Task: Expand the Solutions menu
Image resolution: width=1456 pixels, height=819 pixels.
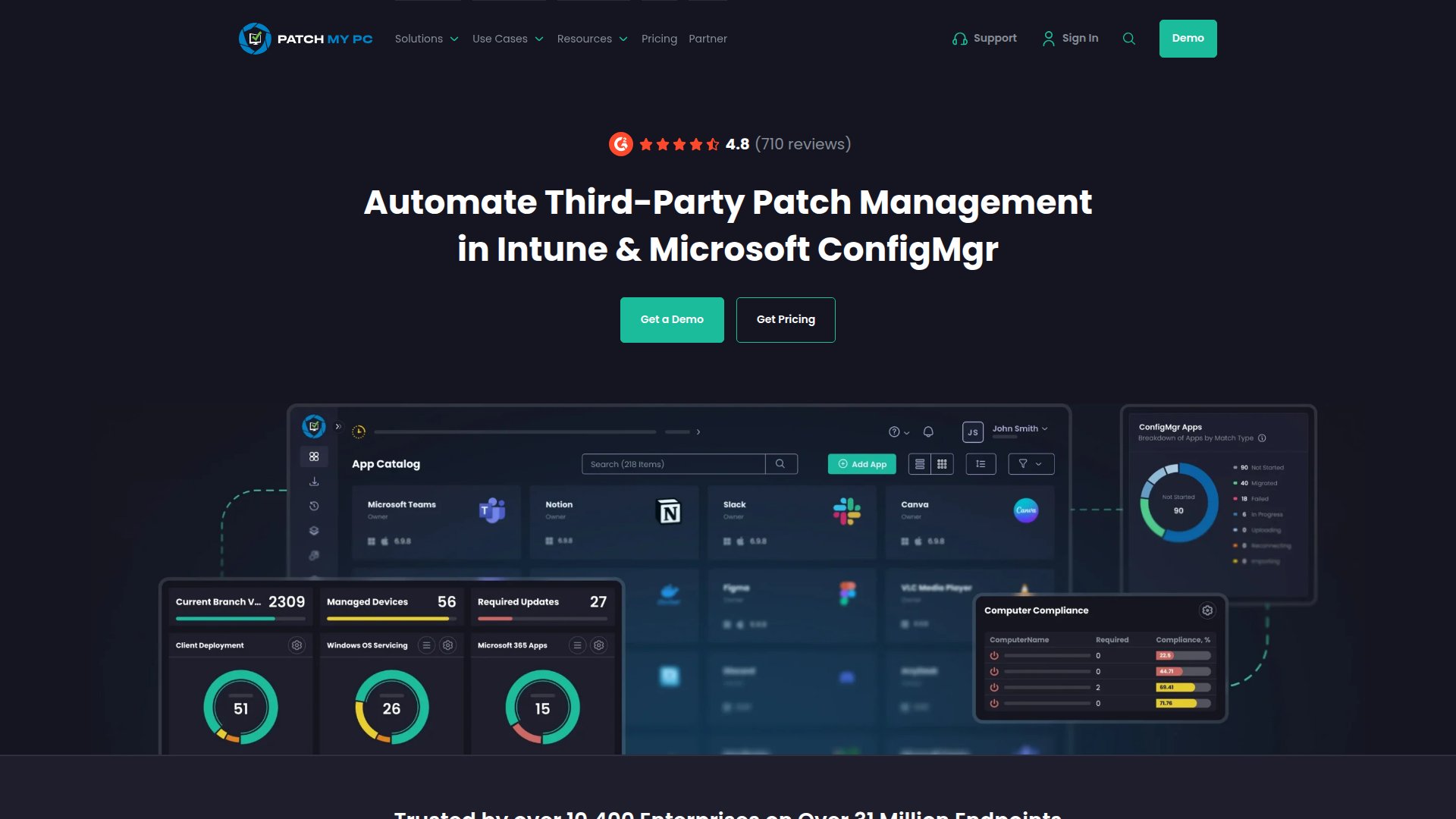Action: click(x=426, y=39)
